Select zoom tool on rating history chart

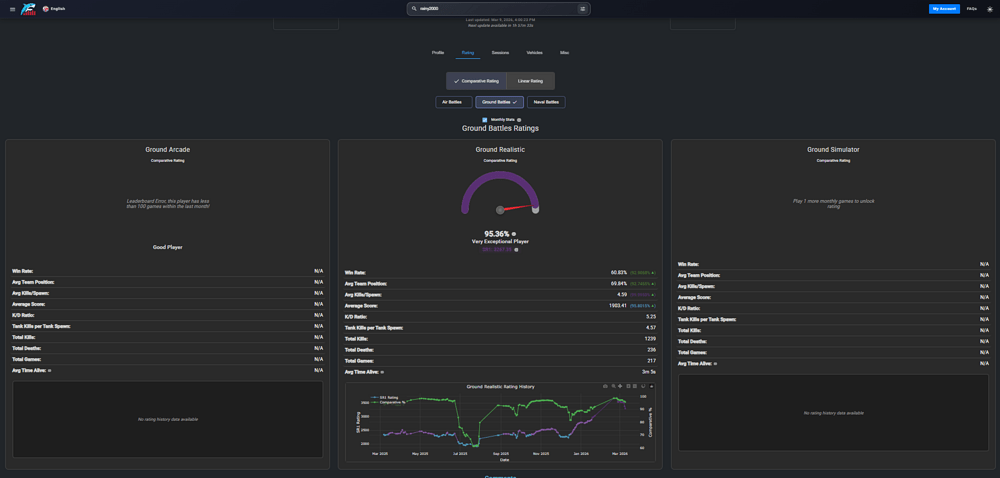pyautogui.click(x=613, y=386)
